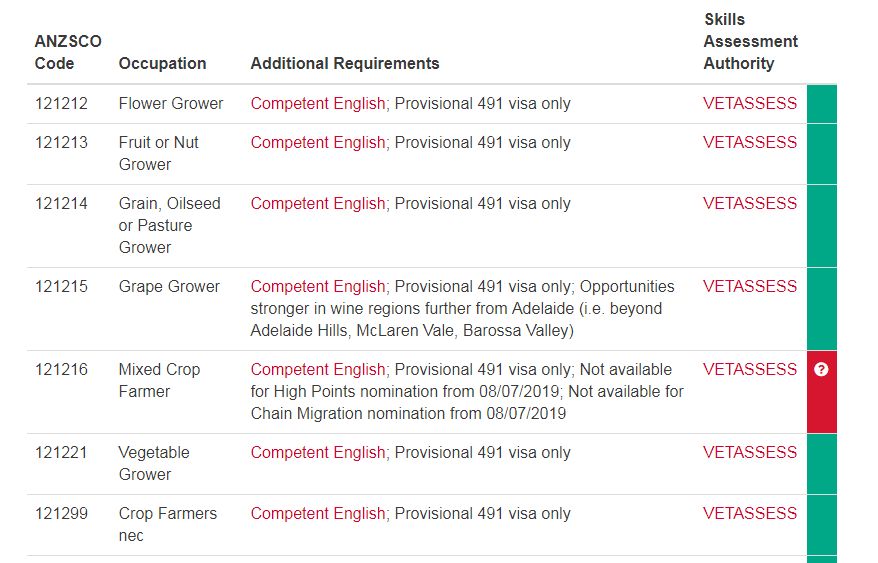This screenshot has width=878, height=563.
Task: Click the Occupation column header
Action: tap(162, 64)
